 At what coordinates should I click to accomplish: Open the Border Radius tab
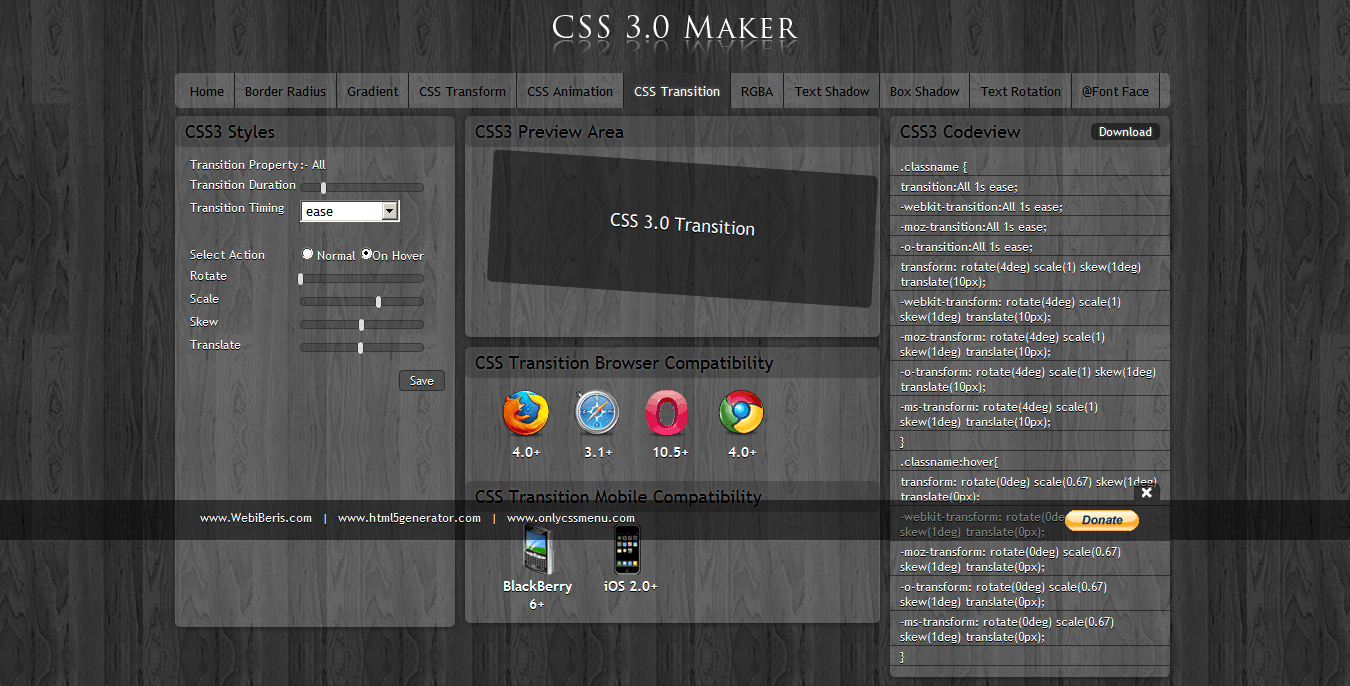(x=286, y=91)
